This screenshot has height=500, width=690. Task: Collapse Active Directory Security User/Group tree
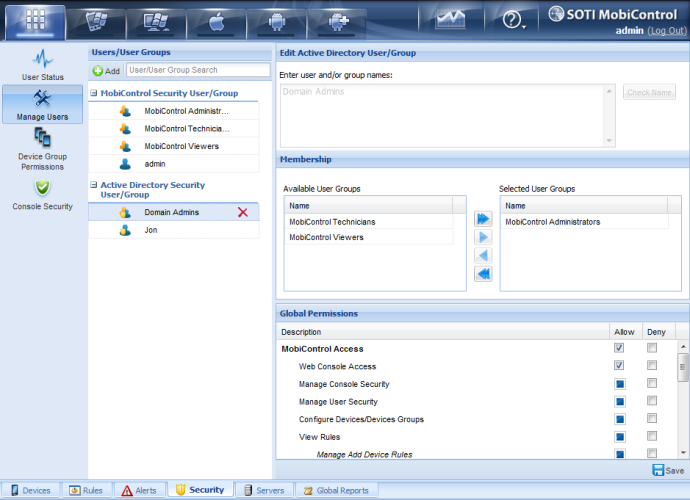pos(94,185)
